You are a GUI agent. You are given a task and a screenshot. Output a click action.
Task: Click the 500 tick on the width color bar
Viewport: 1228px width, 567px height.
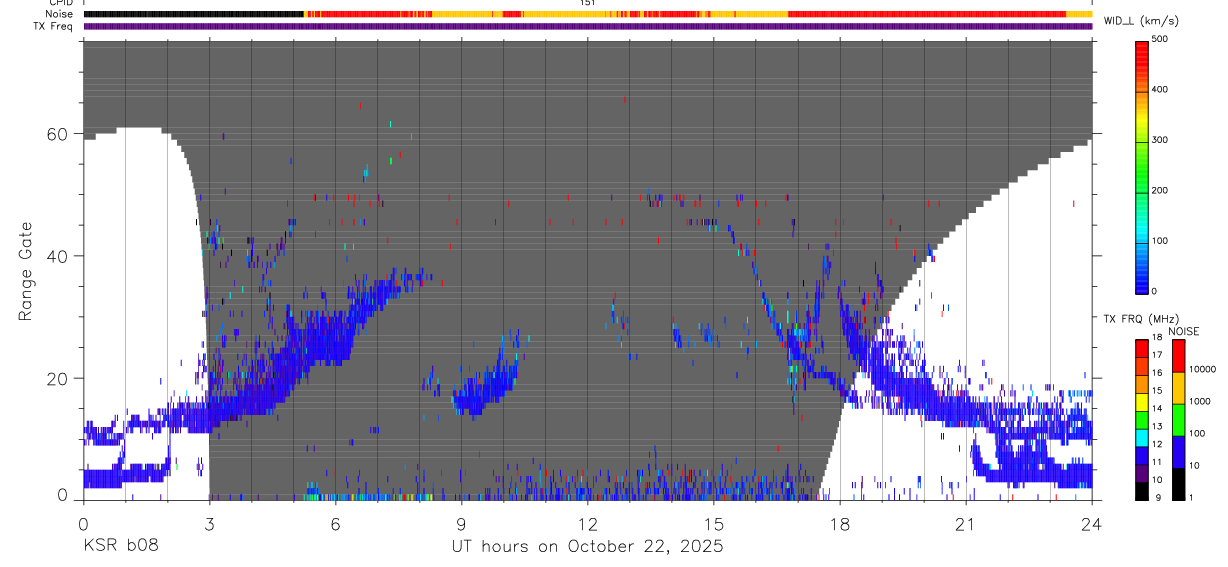[1160, 40]
